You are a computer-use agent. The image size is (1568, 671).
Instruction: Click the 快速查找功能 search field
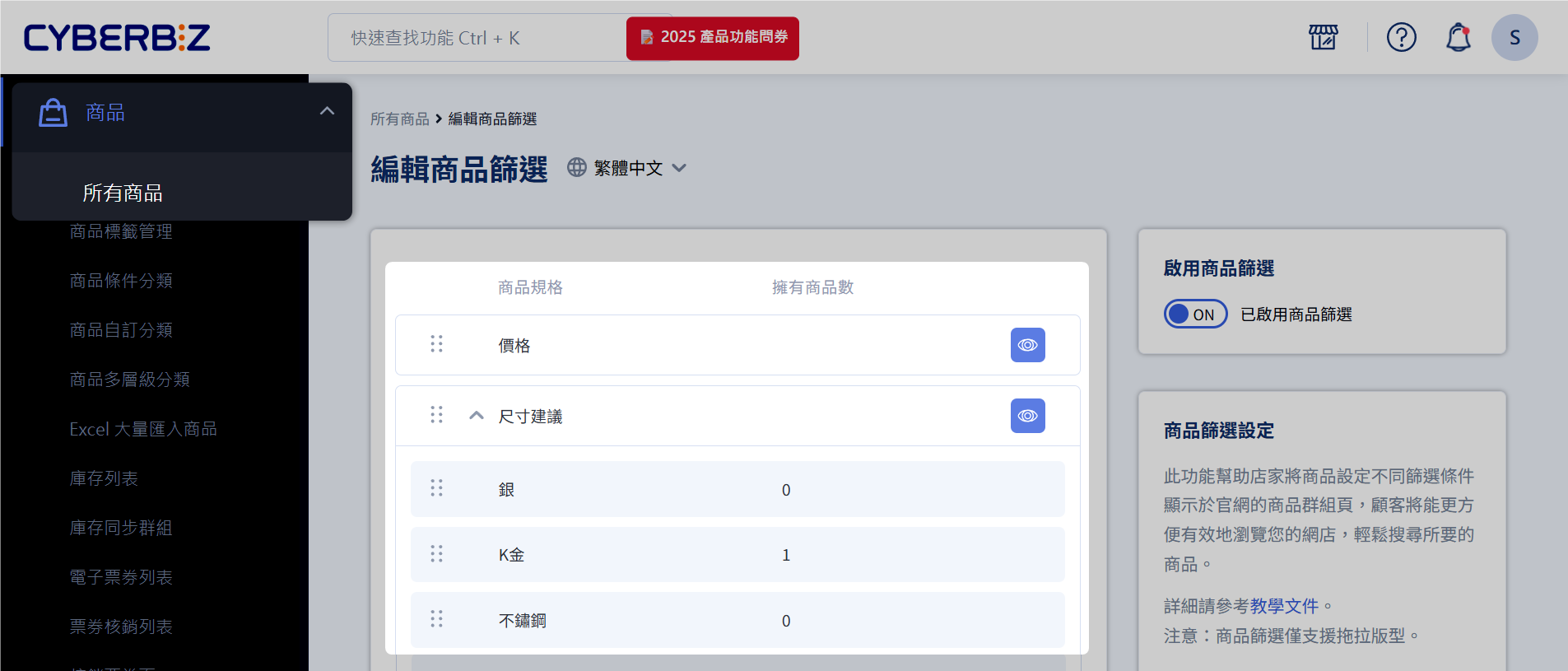tap(477, 38)
